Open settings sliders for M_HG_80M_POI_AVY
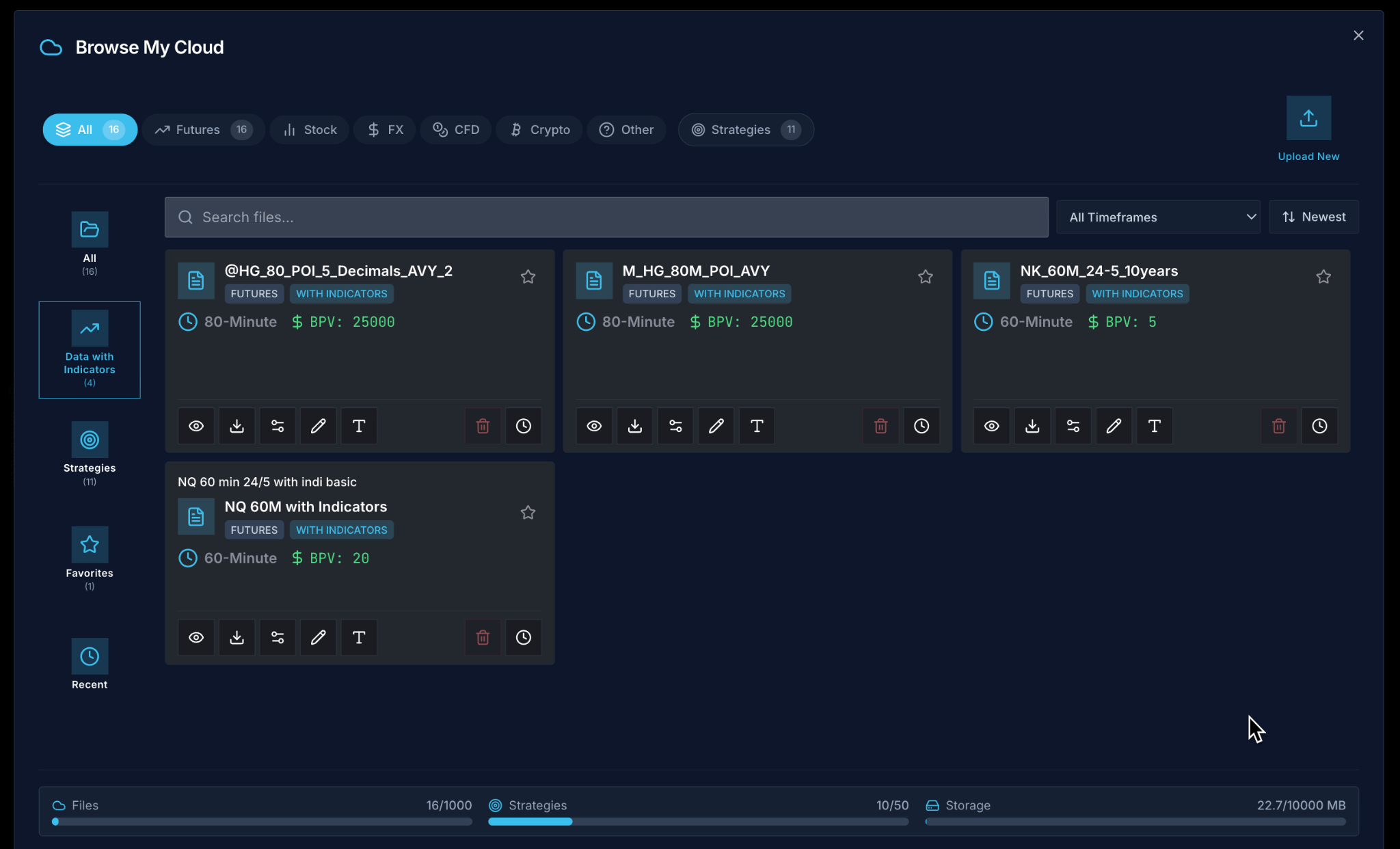This screenshot has height=849, width=1400. [x=675, y=426]
